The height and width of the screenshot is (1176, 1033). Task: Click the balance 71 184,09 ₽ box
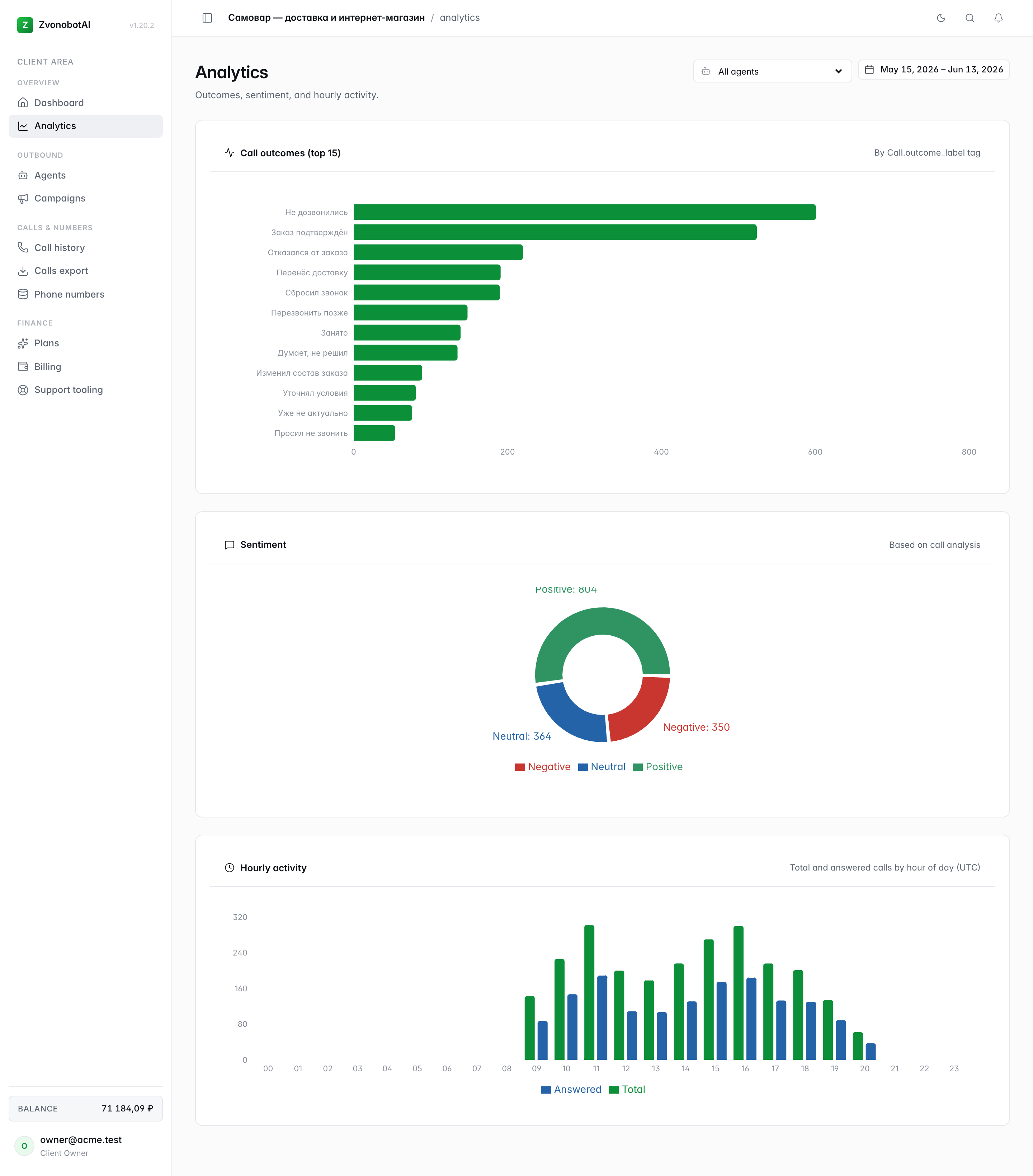tap(86, 1108)
